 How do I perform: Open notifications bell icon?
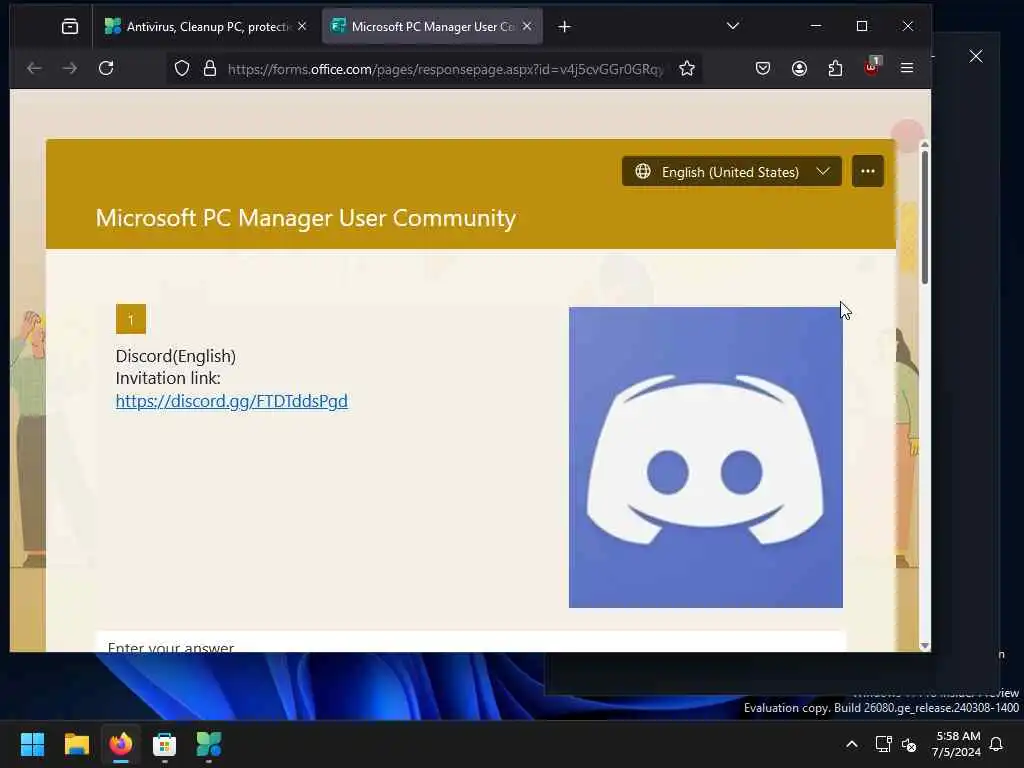click(997, 744)
